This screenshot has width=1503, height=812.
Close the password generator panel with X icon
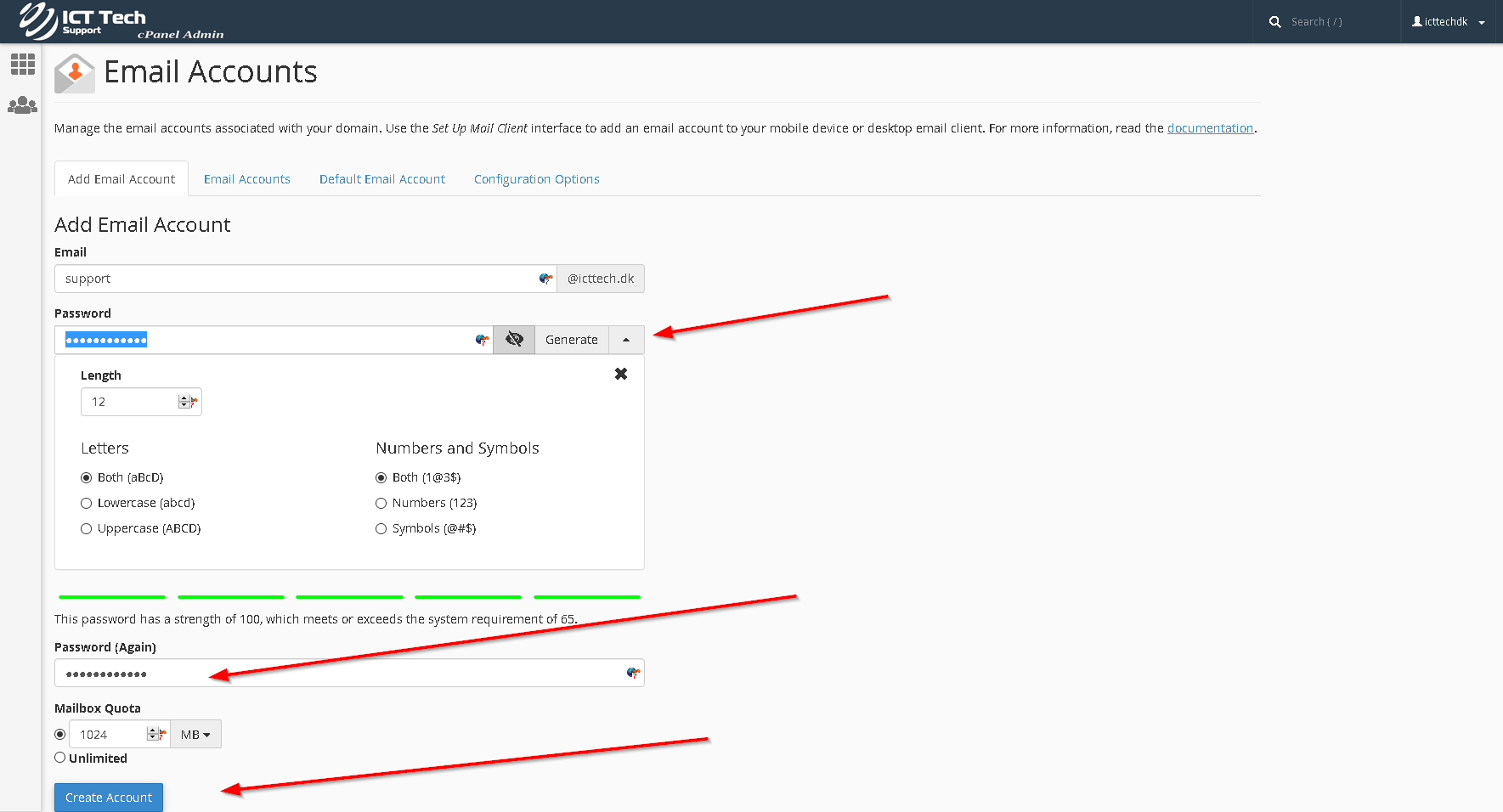621,373
